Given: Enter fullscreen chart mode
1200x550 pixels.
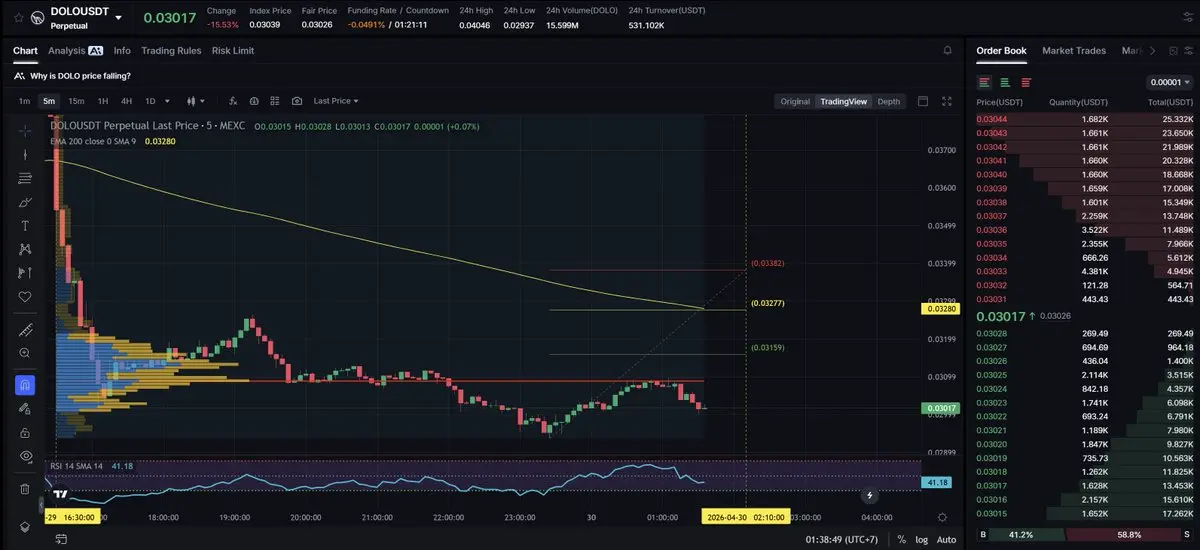Looking at the screenshot, I should [948, 101].
